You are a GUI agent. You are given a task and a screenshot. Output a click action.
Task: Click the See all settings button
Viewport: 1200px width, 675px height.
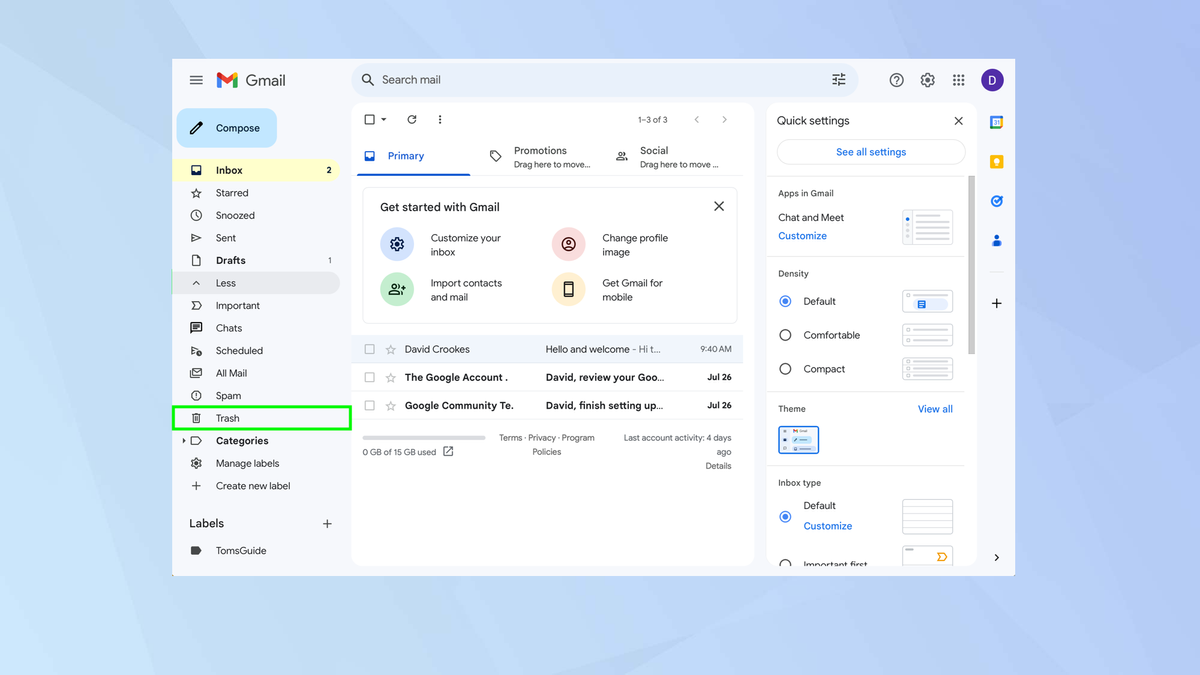(870, 152)
